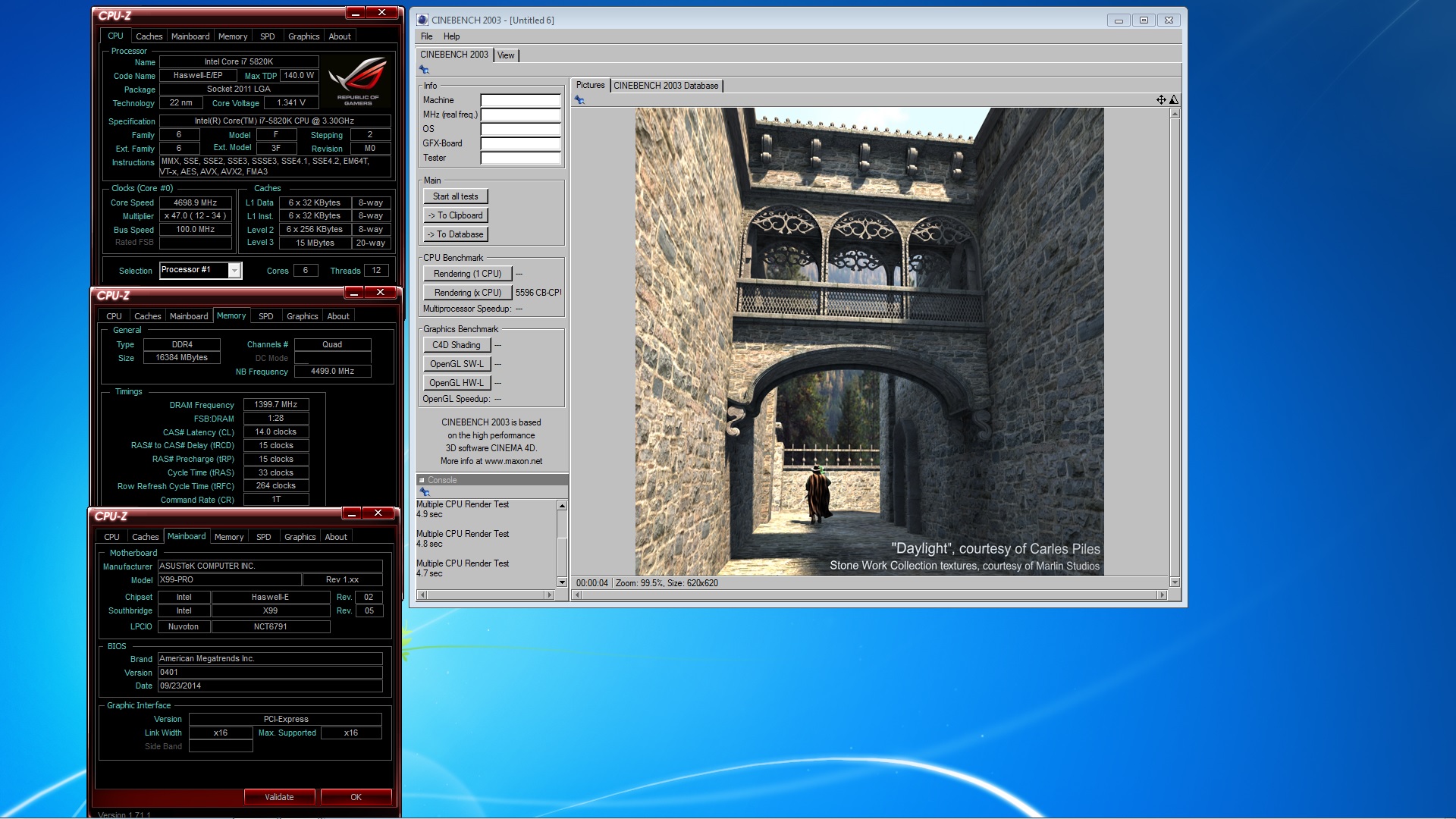Collapse the Console panel via its header icon
Screen dimensions: 1456x819
click(422, 480)
